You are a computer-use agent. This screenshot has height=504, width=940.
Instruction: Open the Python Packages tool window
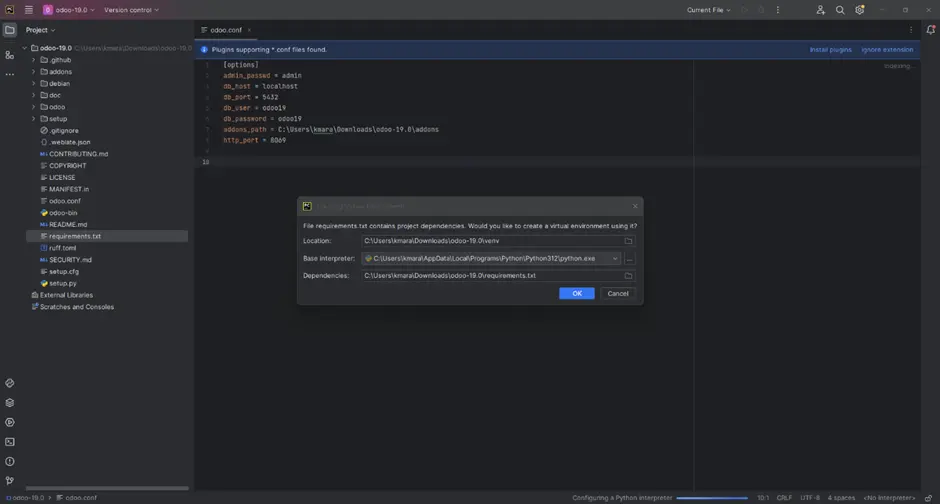tap(10, 403)
